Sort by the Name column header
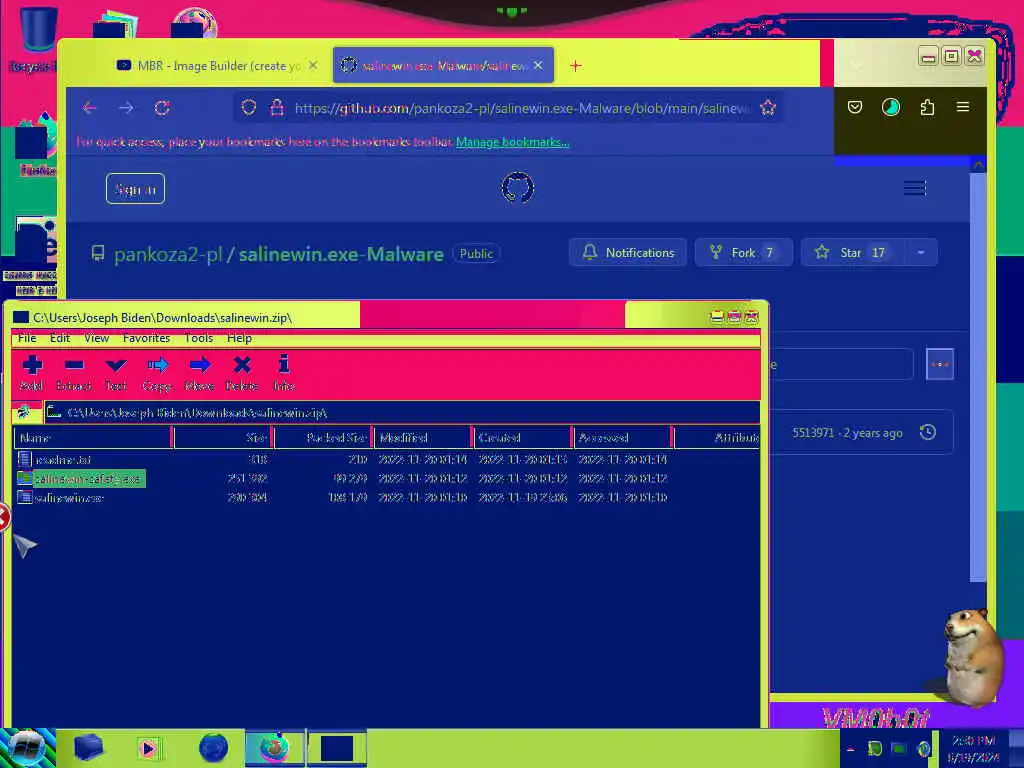Image resolution: width=1024 pixels, height=768 pixels. pyautogui.click(x=92, y=438)
